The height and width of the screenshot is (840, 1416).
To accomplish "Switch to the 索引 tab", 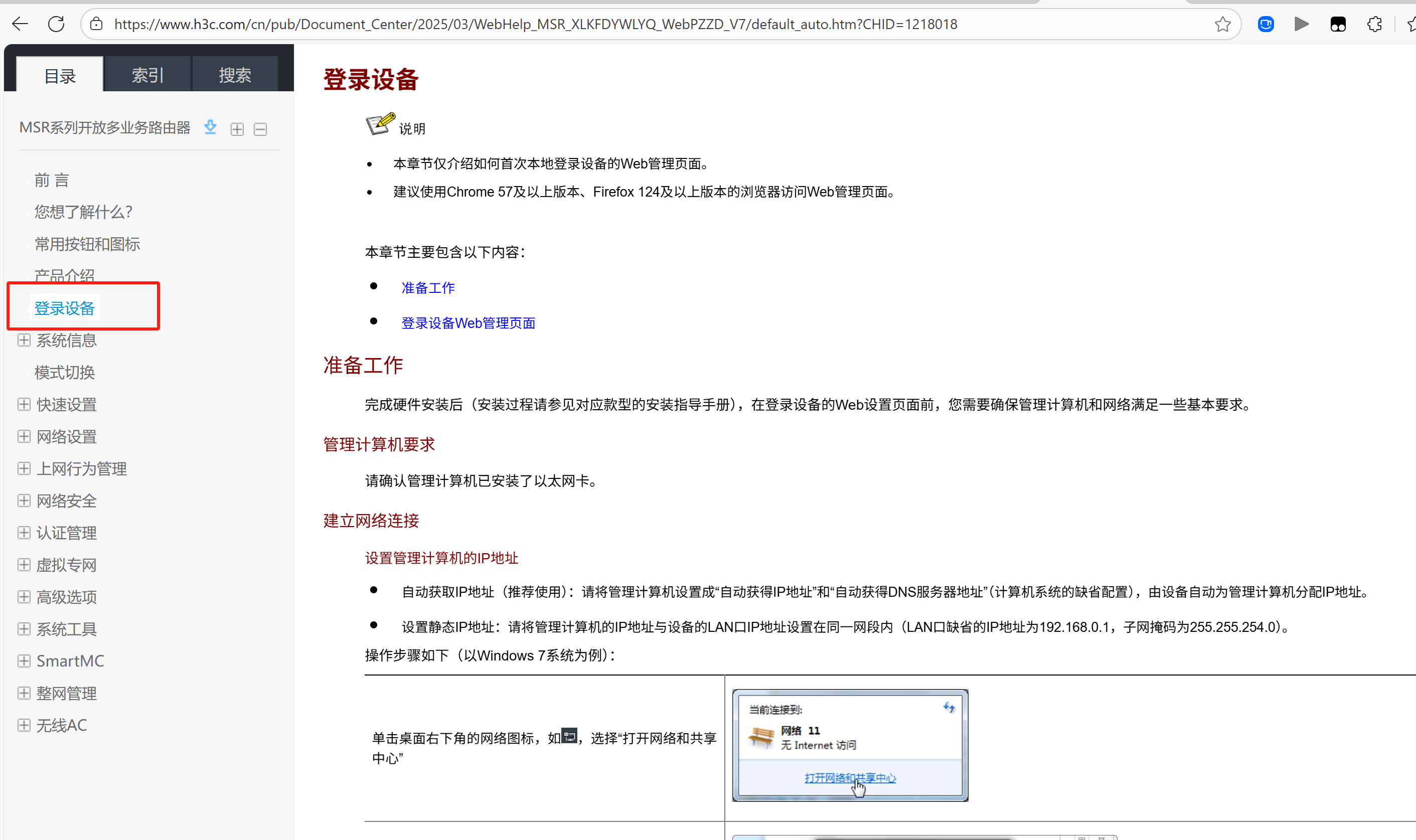I will [x=147, y=75].
